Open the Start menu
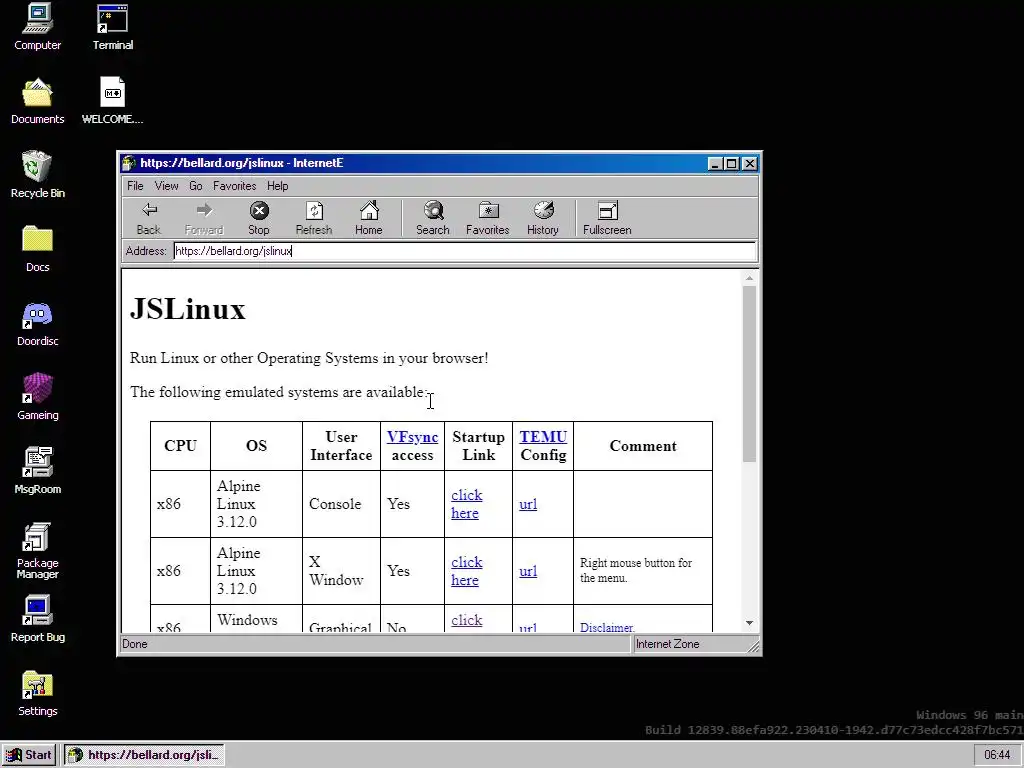 [29, 755]
